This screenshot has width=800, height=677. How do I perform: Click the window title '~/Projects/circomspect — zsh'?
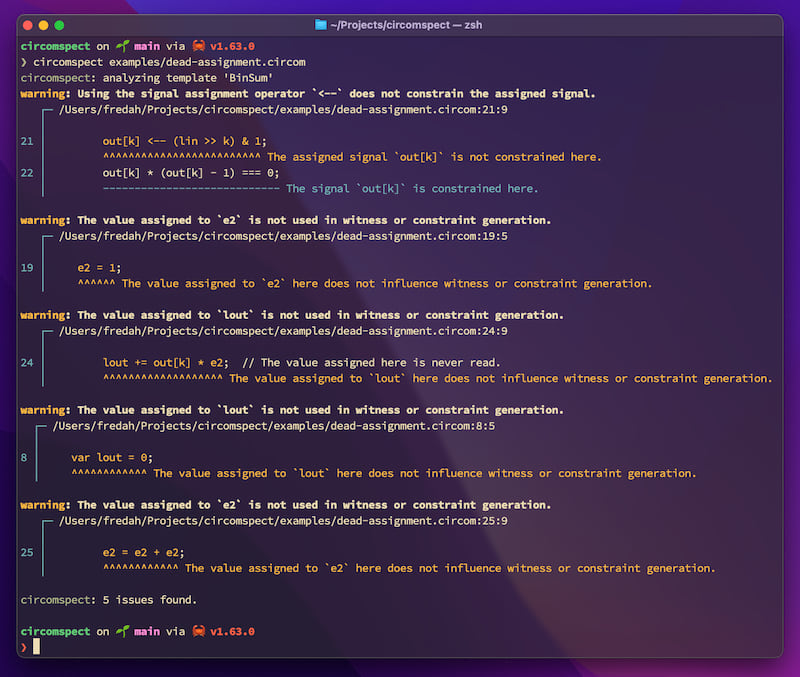pyautogui.click(x=406, y=25)
